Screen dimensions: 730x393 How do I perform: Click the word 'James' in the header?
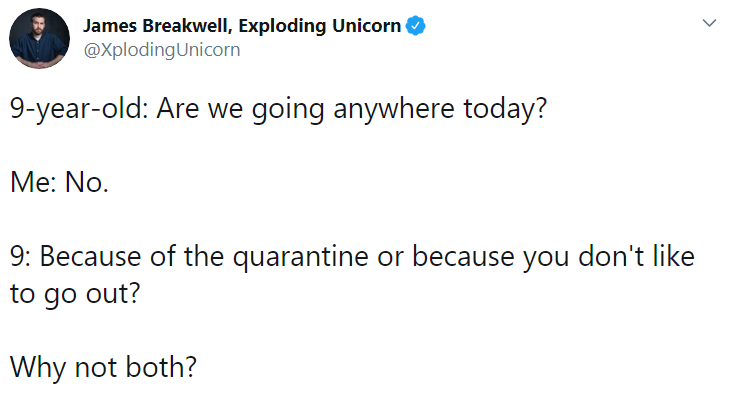pos(110,26)
